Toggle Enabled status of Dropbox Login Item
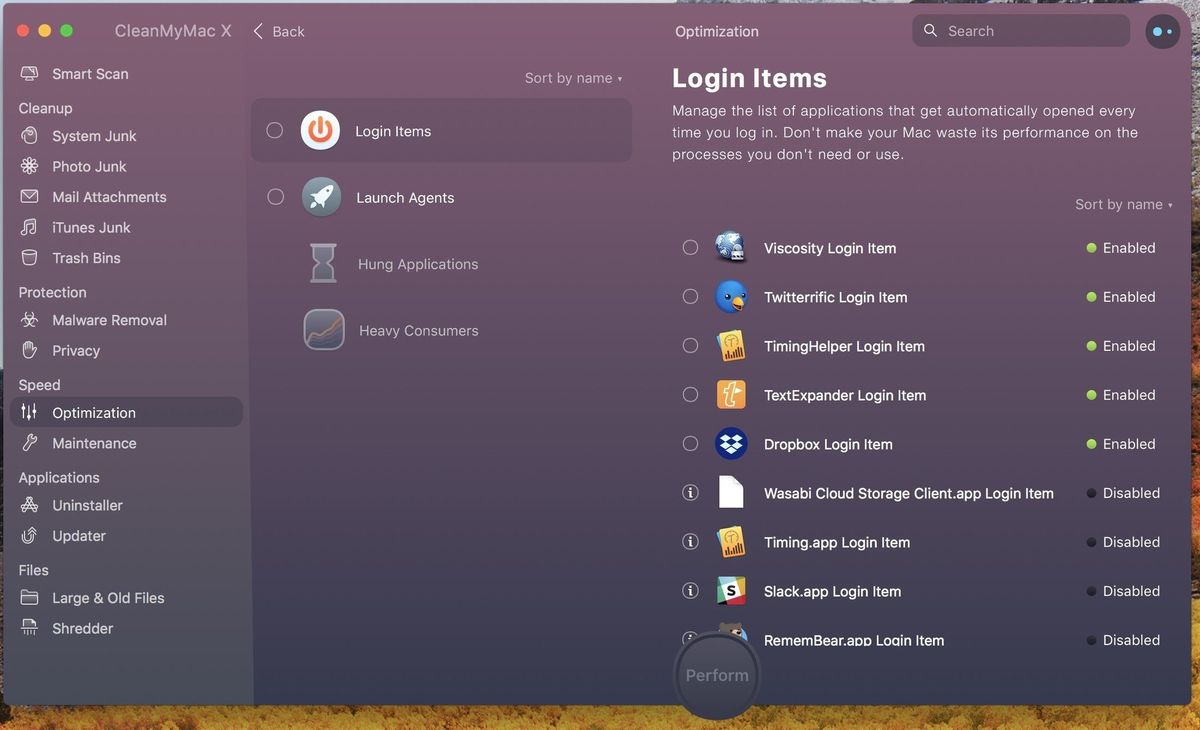This screenshot has height=730, width=1200. [1121, 444]
